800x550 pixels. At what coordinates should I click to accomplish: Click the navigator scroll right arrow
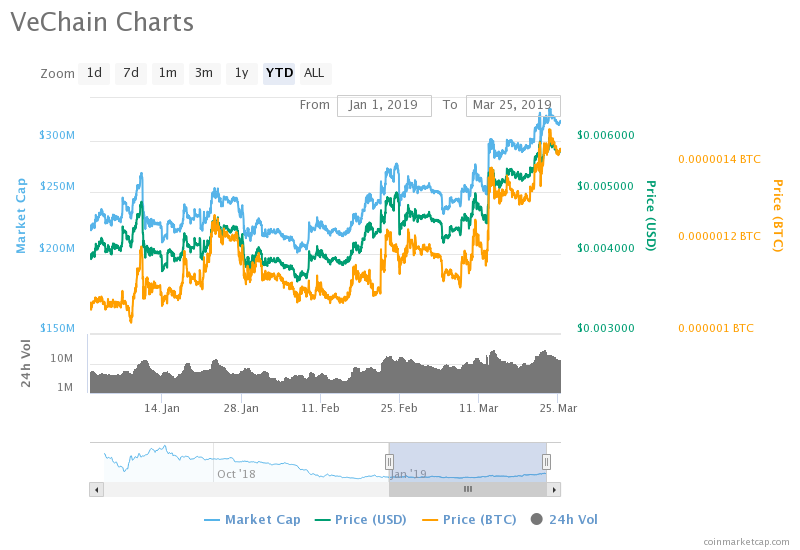point(554,490)
